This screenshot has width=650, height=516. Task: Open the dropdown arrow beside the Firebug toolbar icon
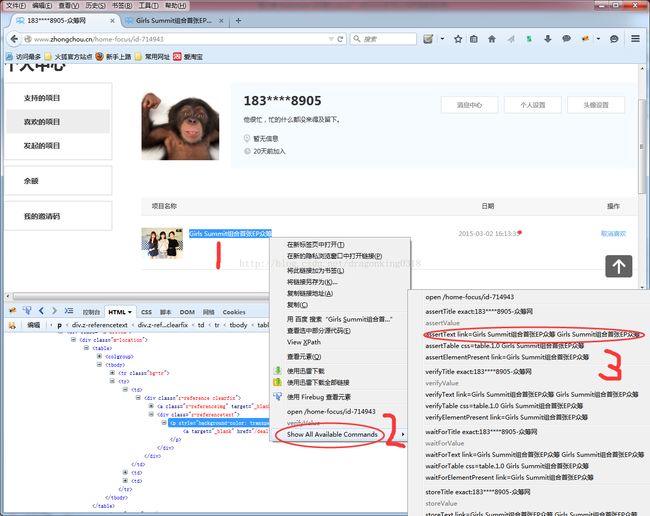(598, 39)
